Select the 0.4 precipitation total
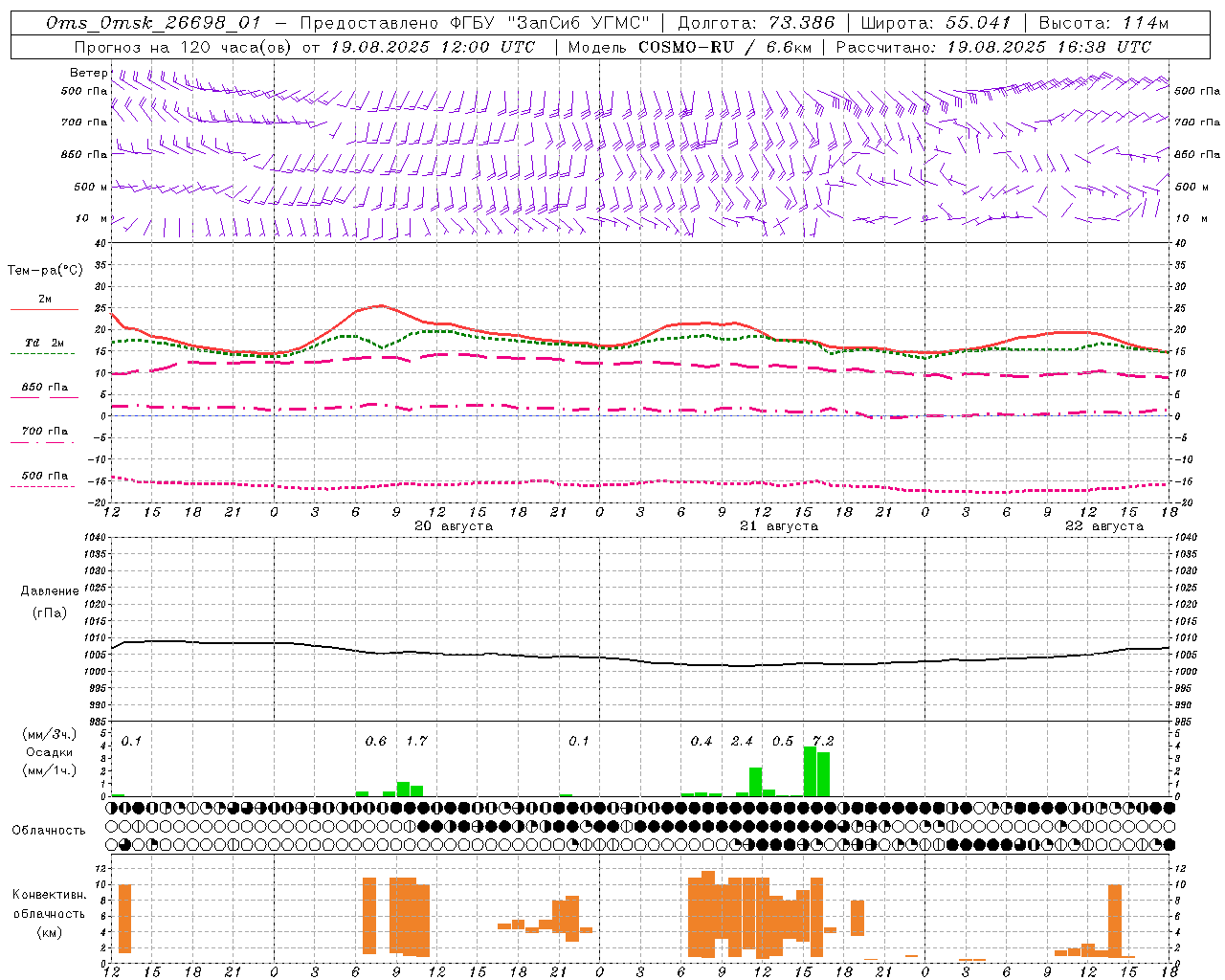This screenshot has height=980, width=1225. pos(702,742)
